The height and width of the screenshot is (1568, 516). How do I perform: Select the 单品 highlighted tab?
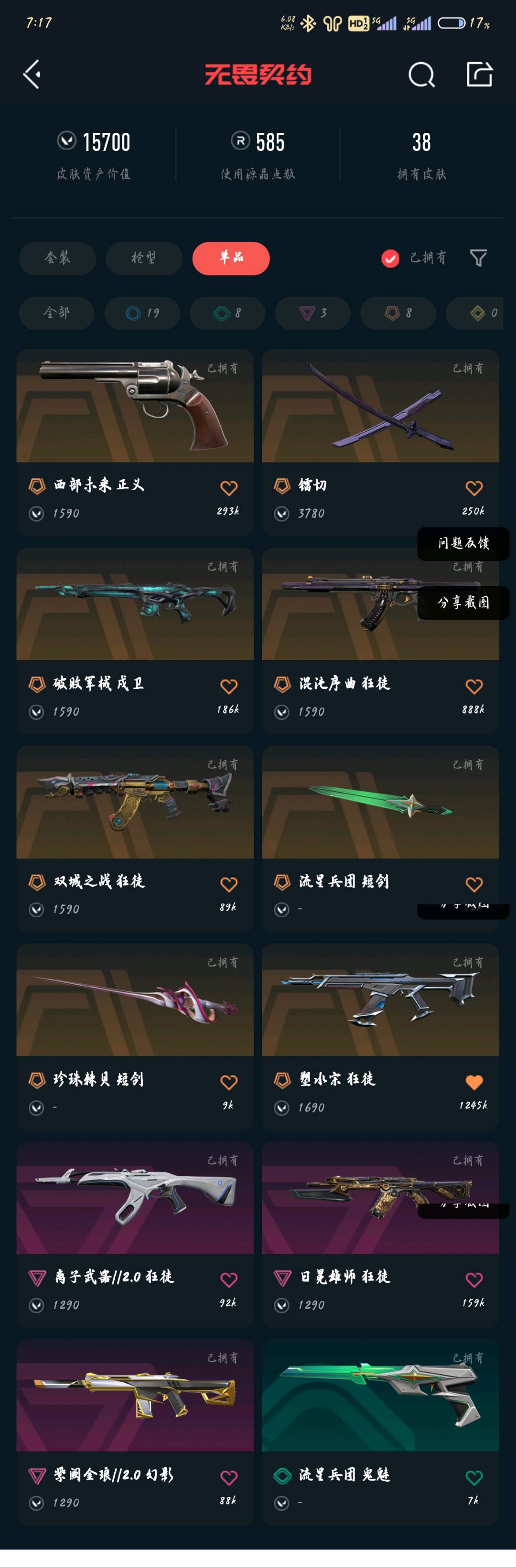(231, 258)
